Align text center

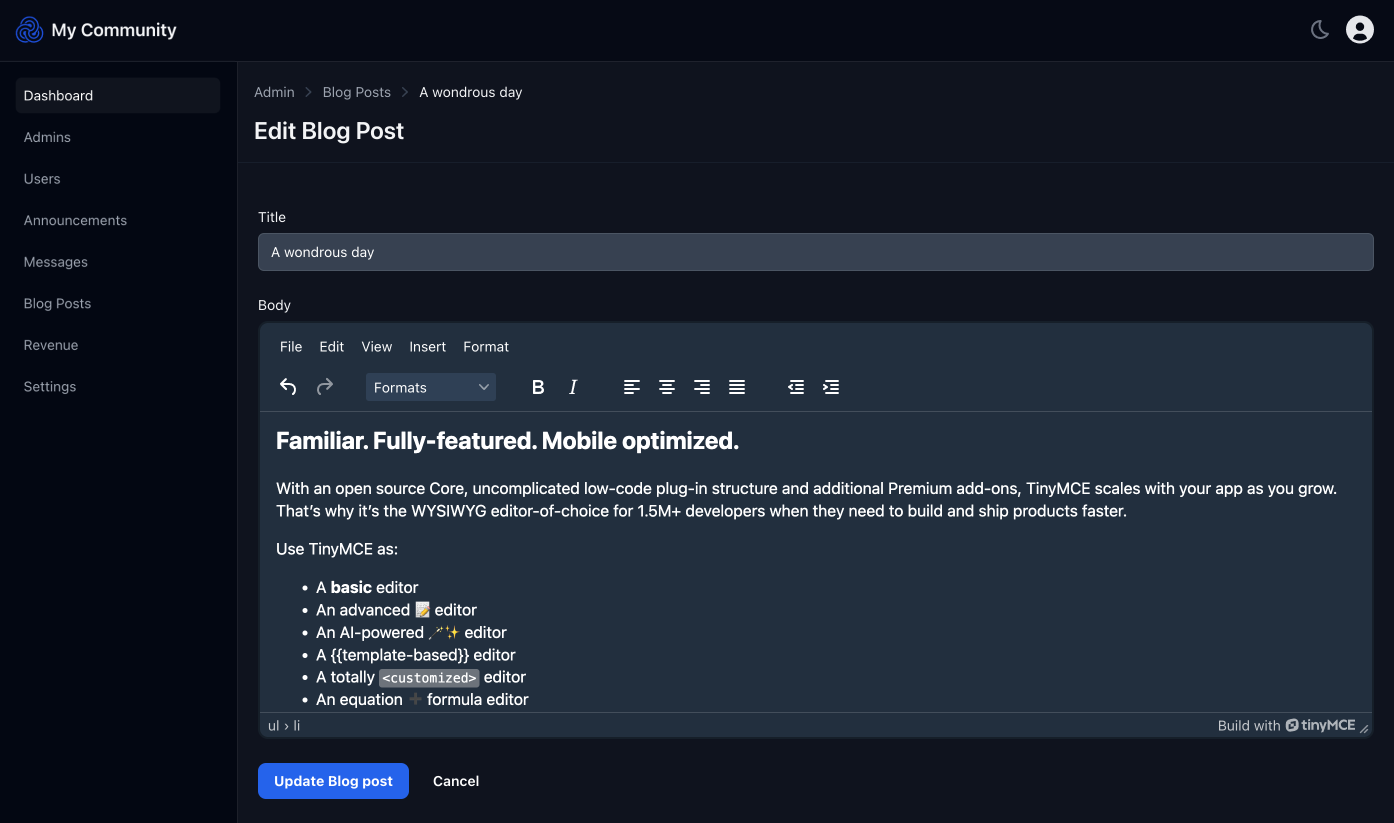(x=667, y=387)
